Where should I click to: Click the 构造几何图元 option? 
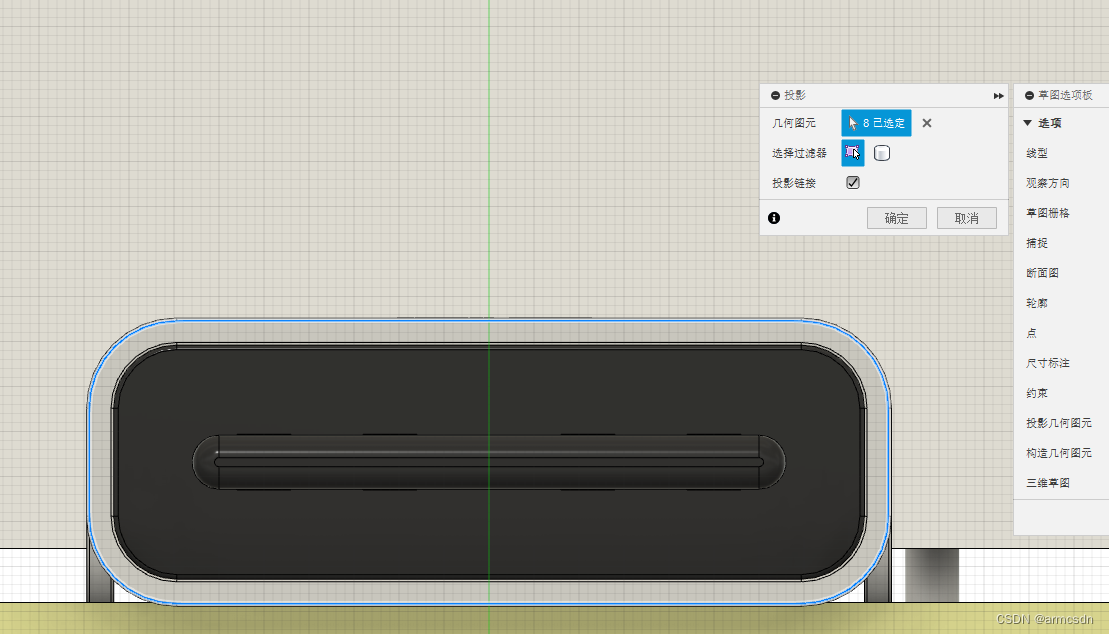coord(1059,453)
